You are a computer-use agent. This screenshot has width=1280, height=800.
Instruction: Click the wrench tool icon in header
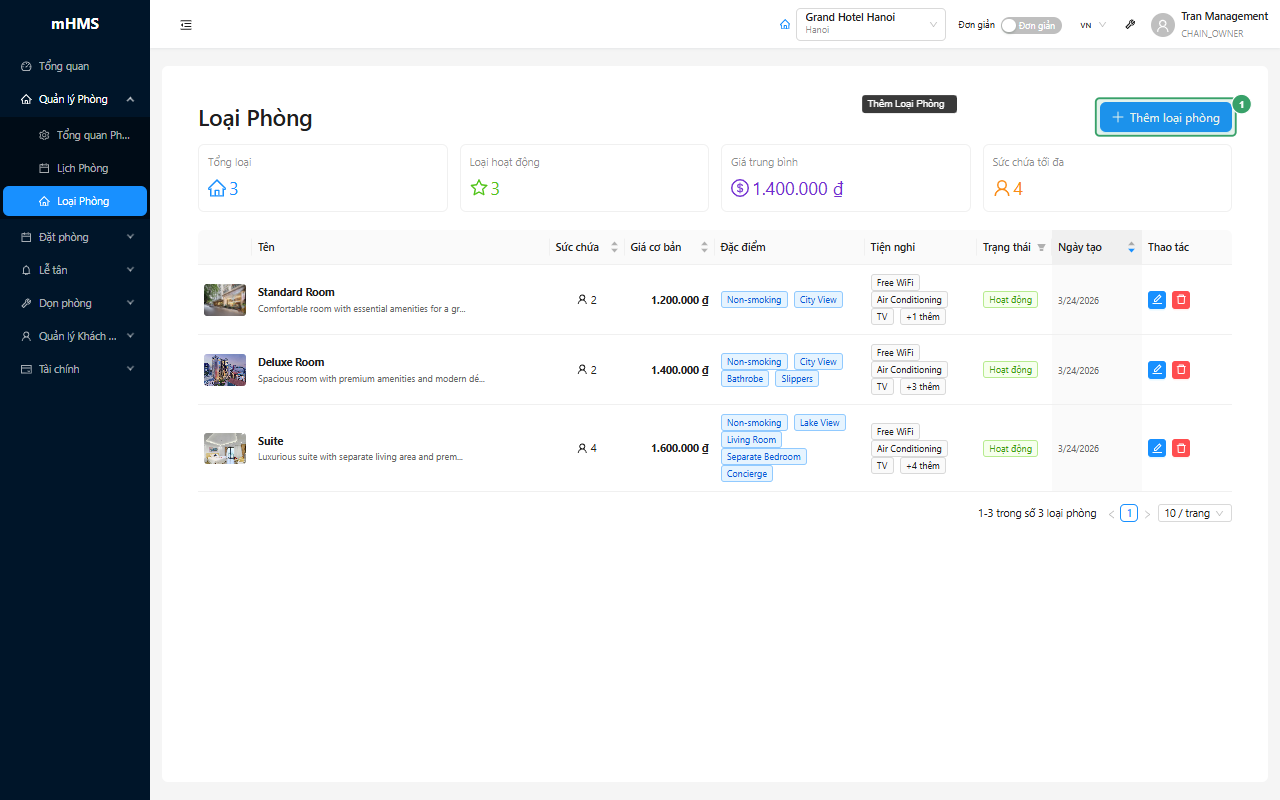(x=1130, y=25)
